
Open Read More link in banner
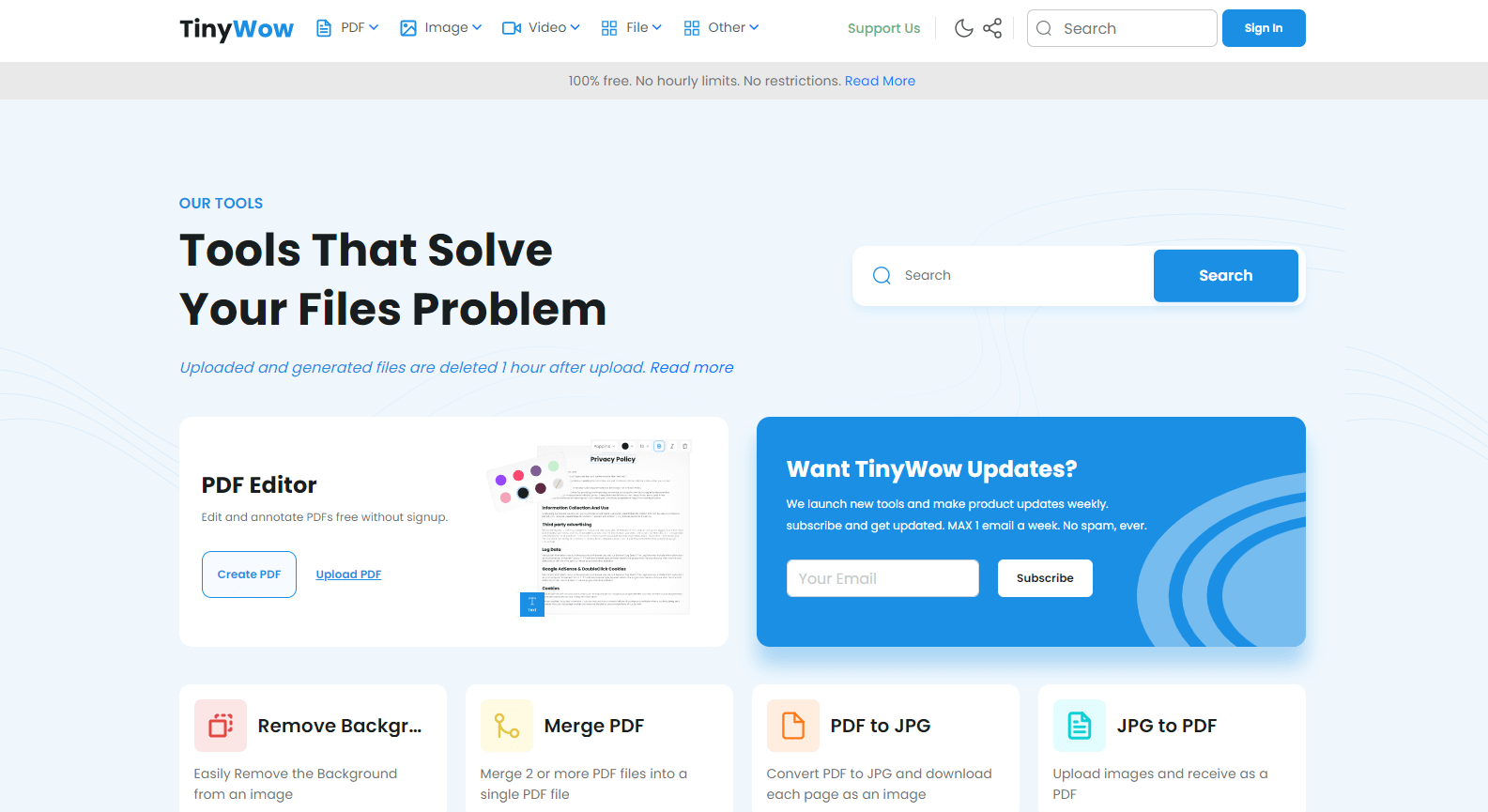pos(880,81)
